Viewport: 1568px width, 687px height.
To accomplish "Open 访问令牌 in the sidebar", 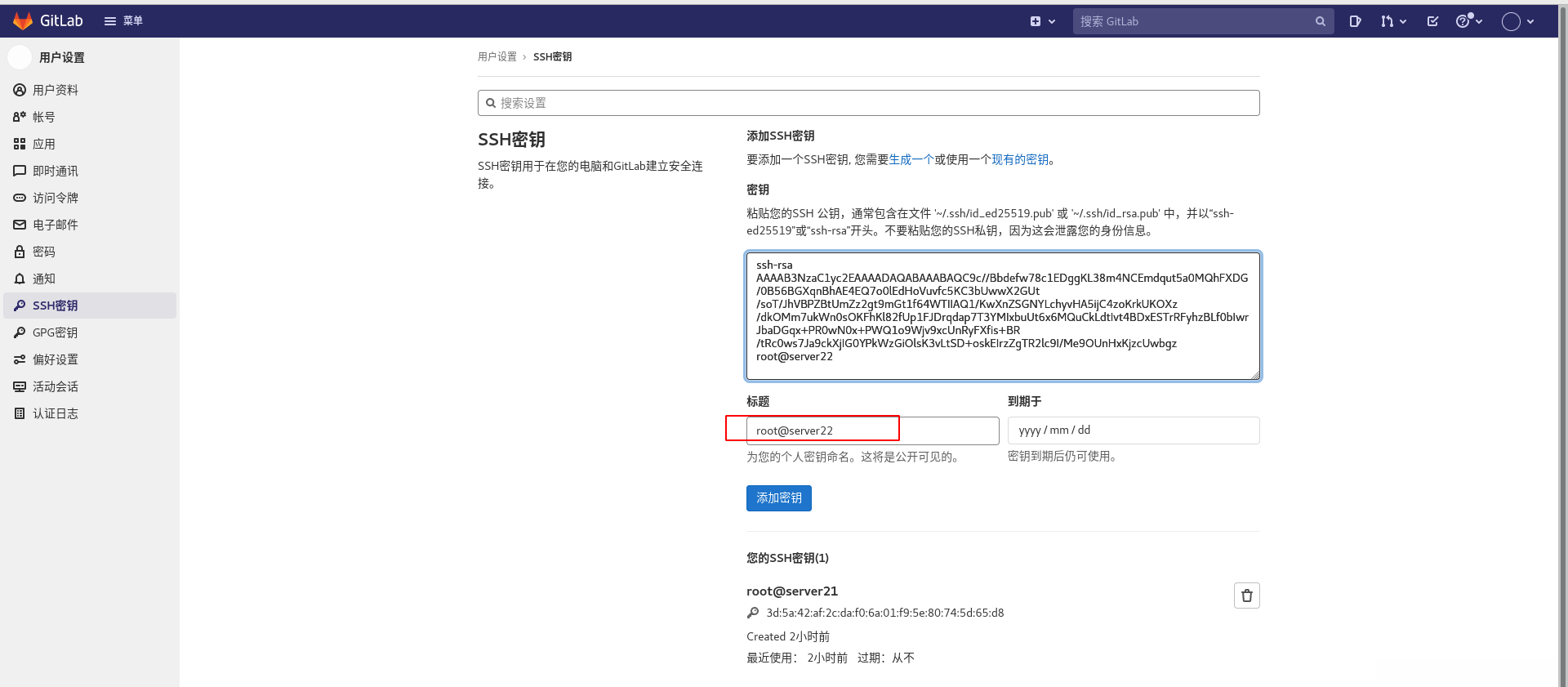I will 90,198.
